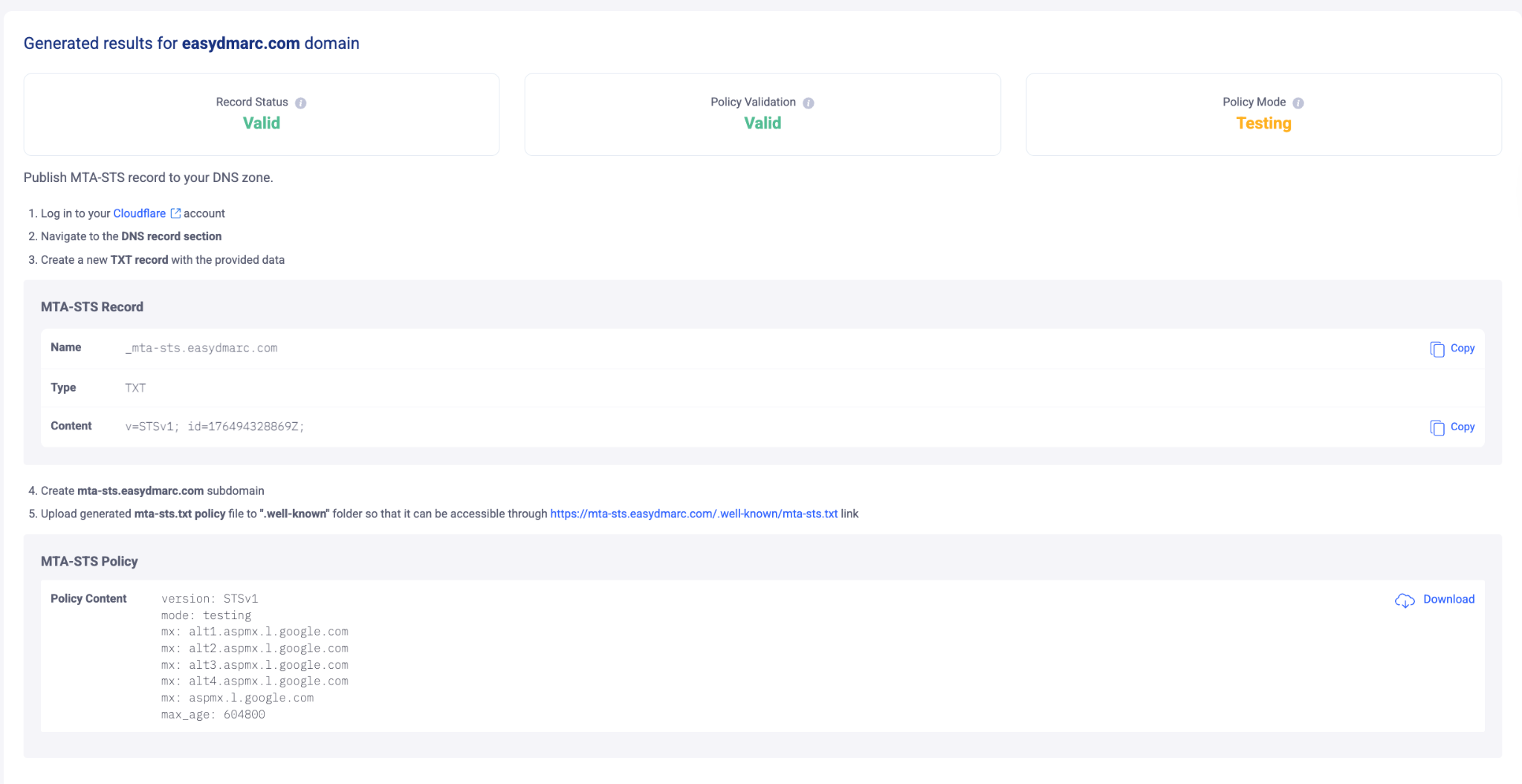The image size is (1522, 784).
Task: Click the Record Status info icon
Action: pos(300,103)
